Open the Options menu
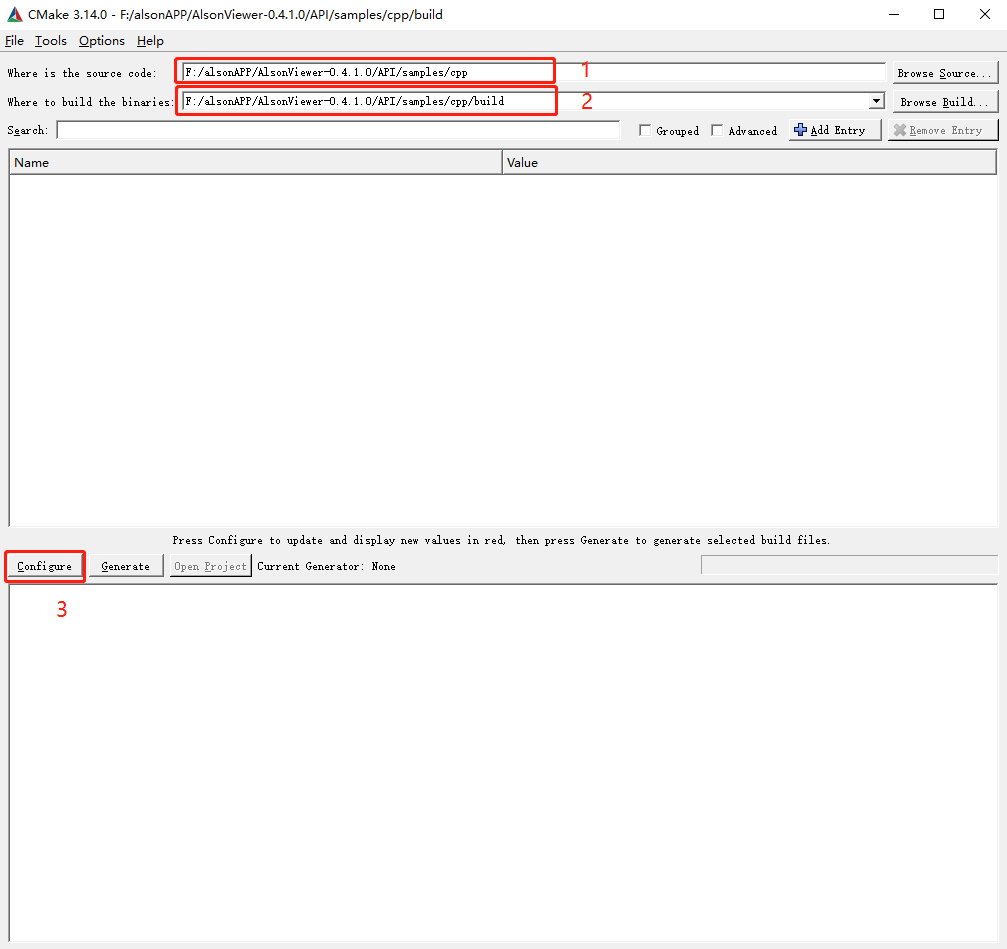The height and width of the screenshot is (949, 1007). coord(101,41)
